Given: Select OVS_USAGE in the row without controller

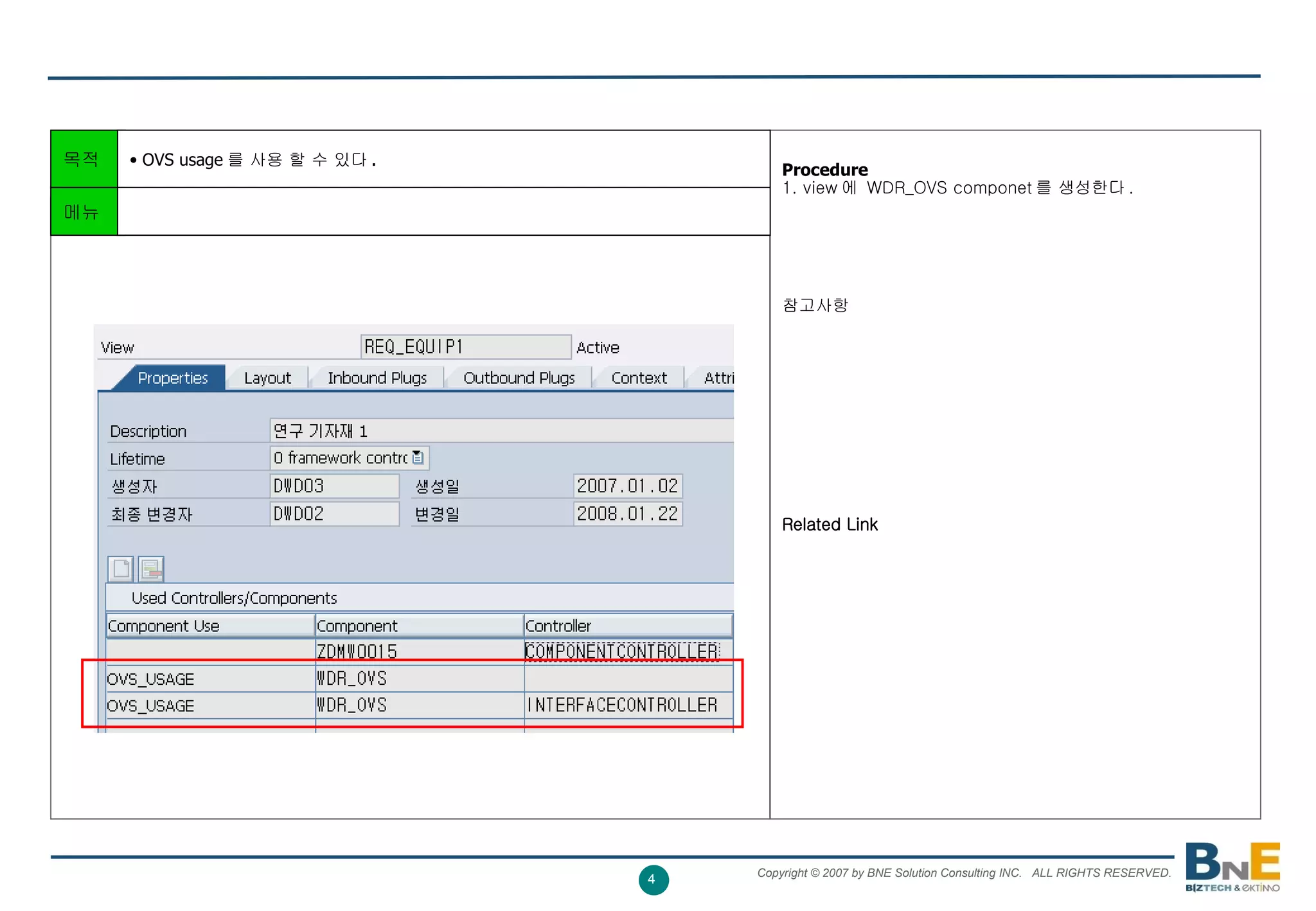Looking at the screenshot, I should tap(209, 679).
